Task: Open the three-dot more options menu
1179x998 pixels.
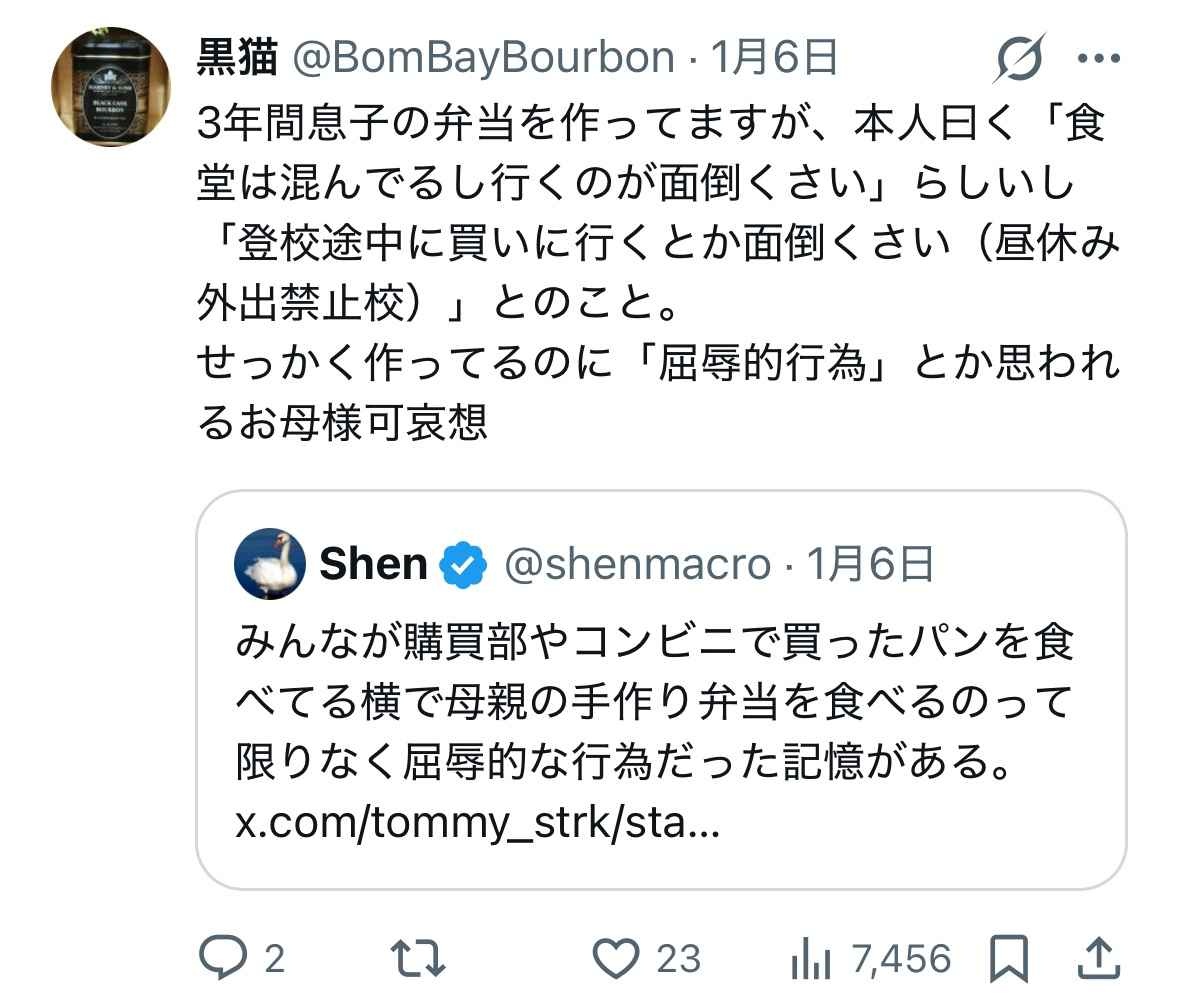Action: coord(1097,59)
